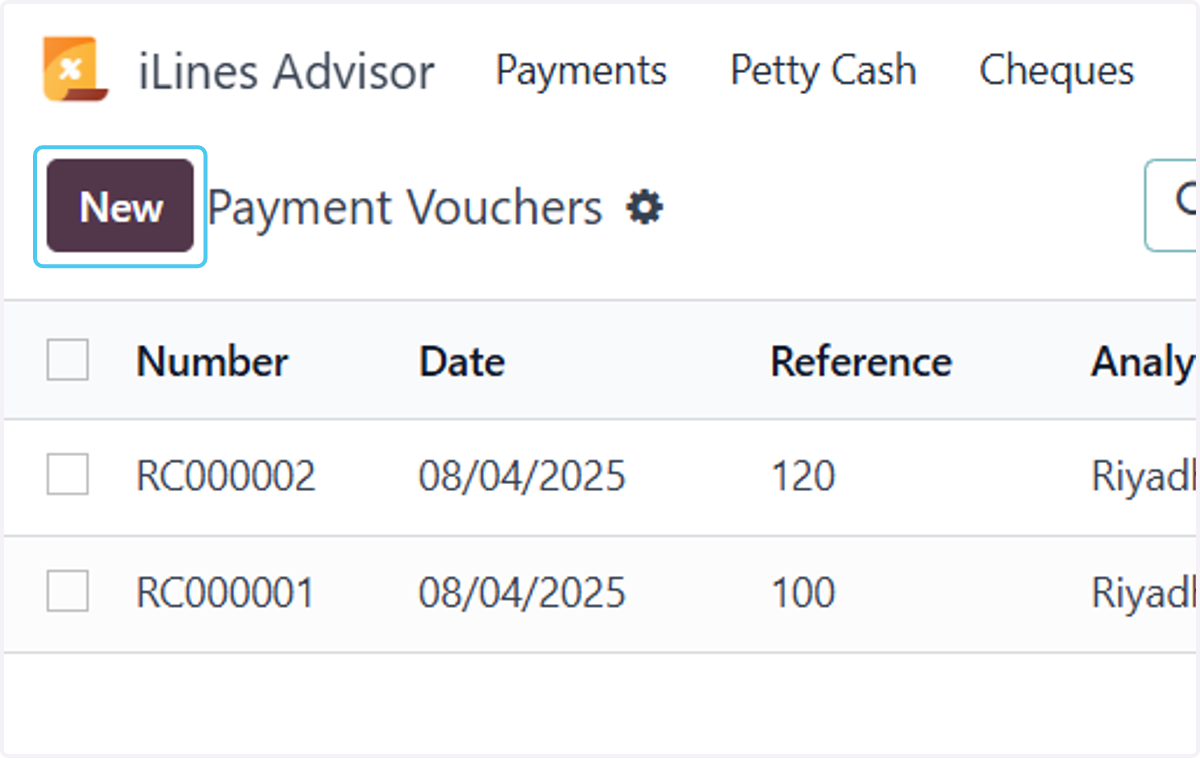The image size is (1200, 758).
Task: Click the New button to create voucher
Action: click(120, 206)
